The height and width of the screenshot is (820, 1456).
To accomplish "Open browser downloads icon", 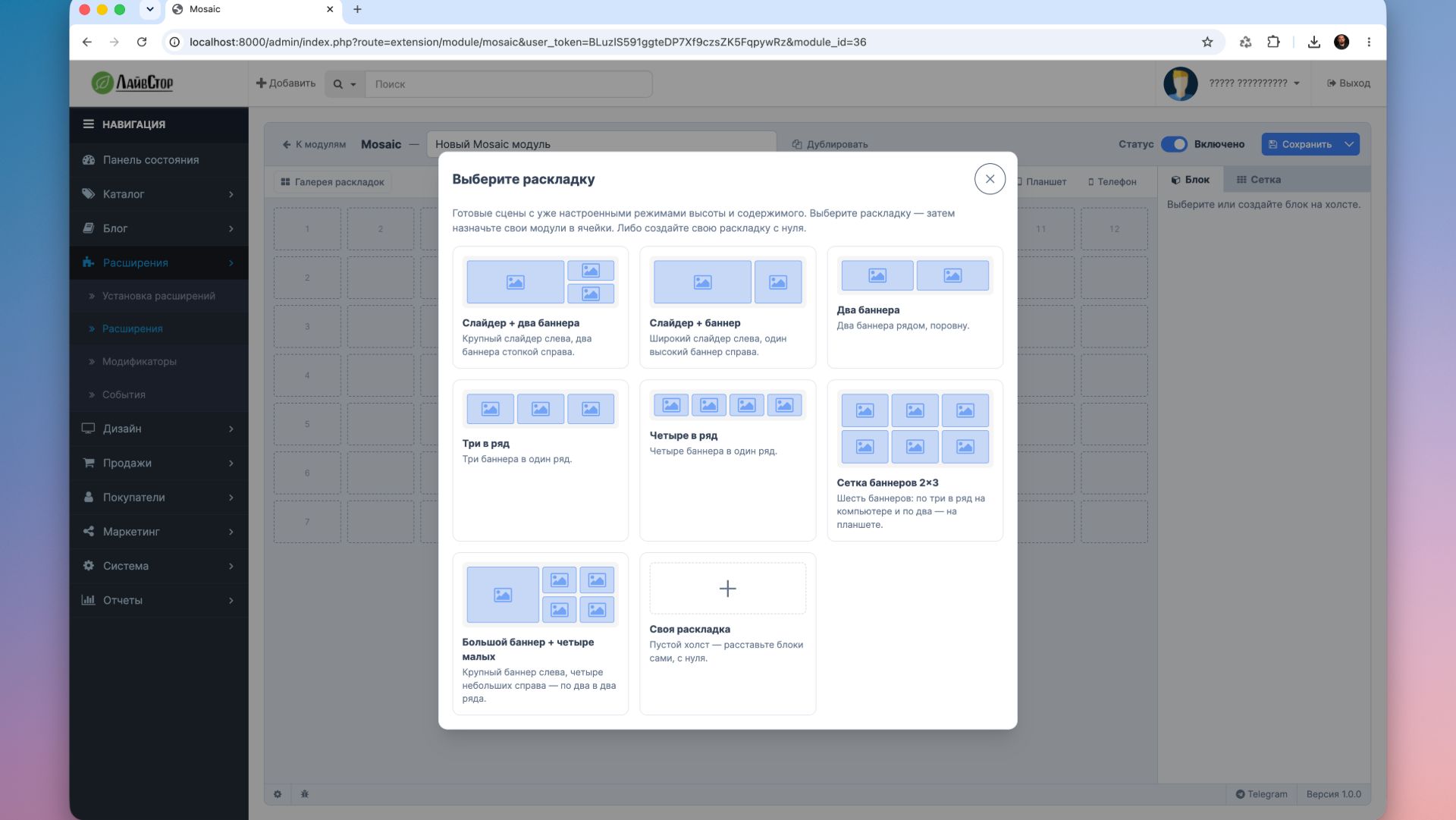I will click(1313, 42).
